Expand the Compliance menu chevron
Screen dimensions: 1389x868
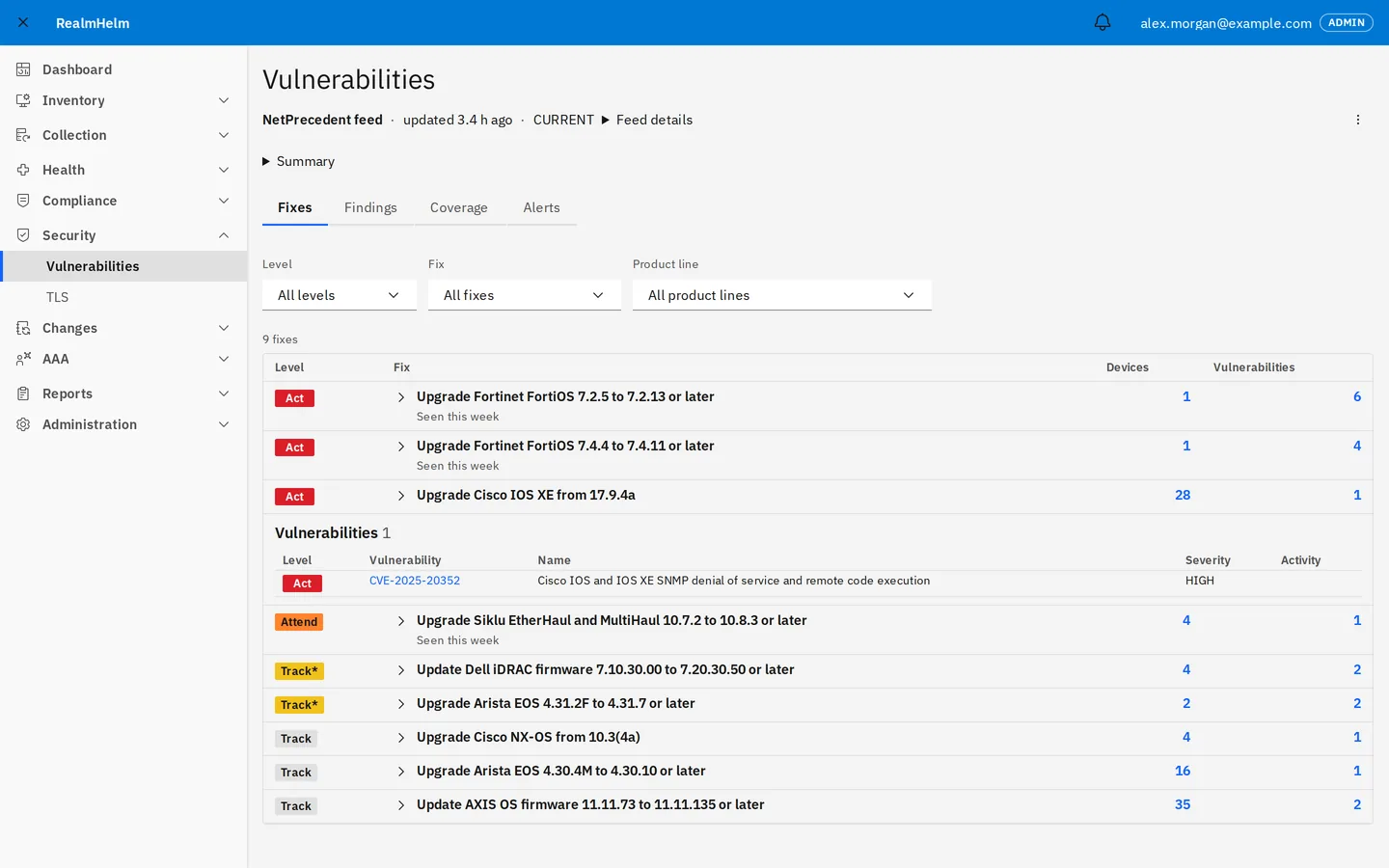click(x=224, y=201)
